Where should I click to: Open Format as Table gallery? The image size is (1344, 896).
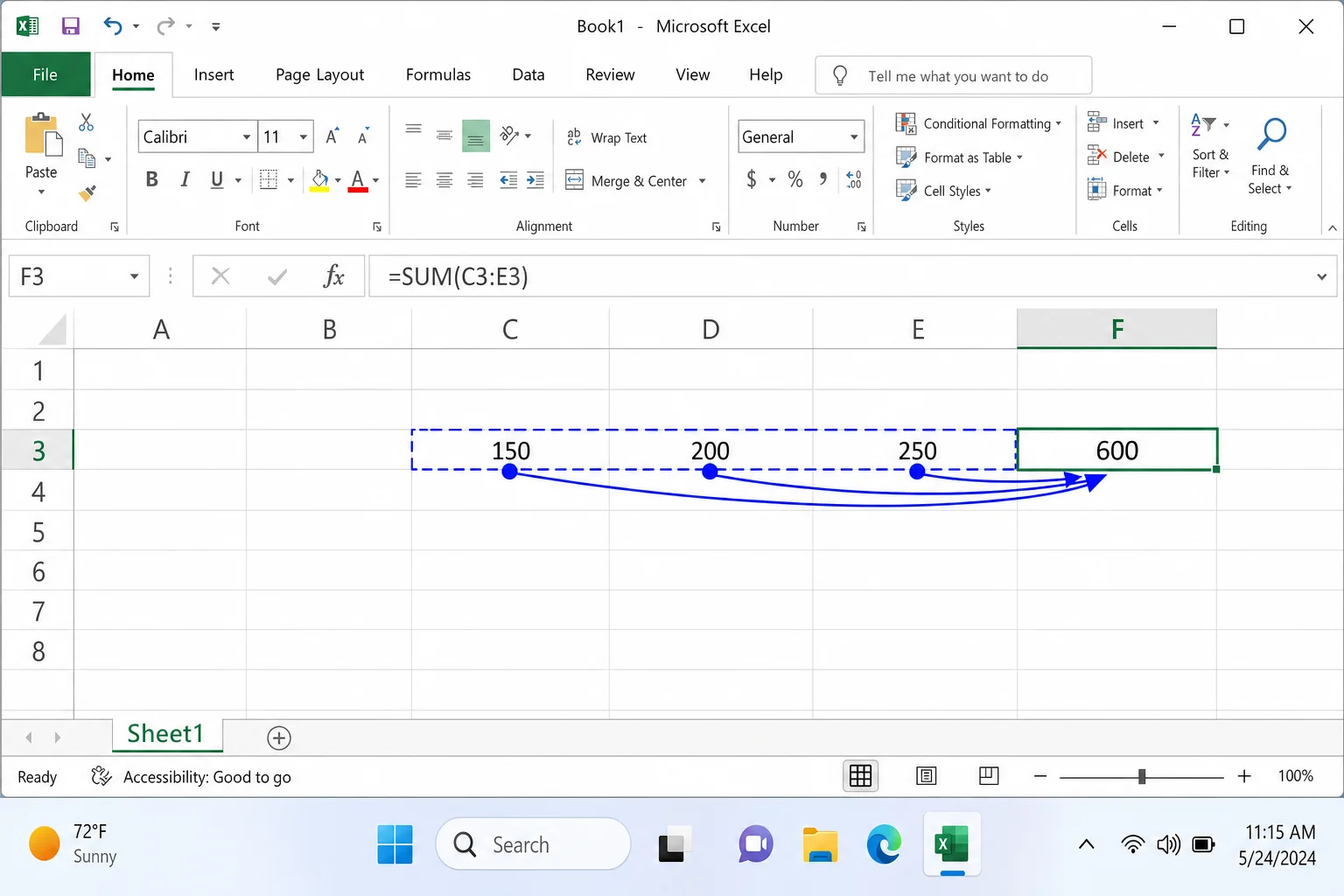coord(959,157)
